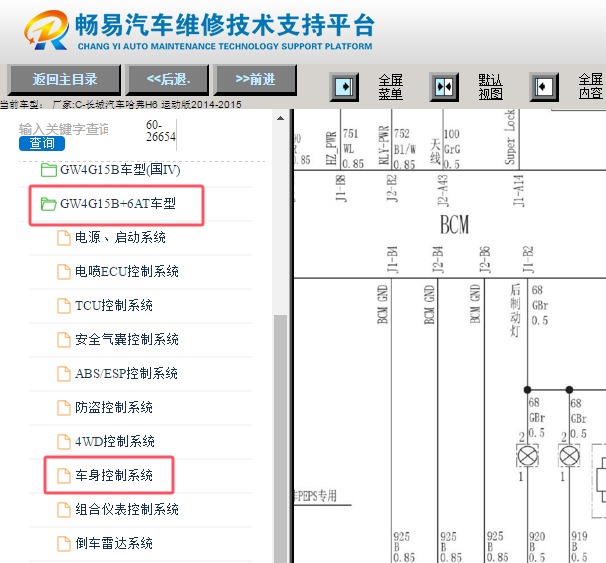Collapse the GW4G15B+6AT车型 folder
The height and width of the screenshot is (563, 606).
(117, 204)
